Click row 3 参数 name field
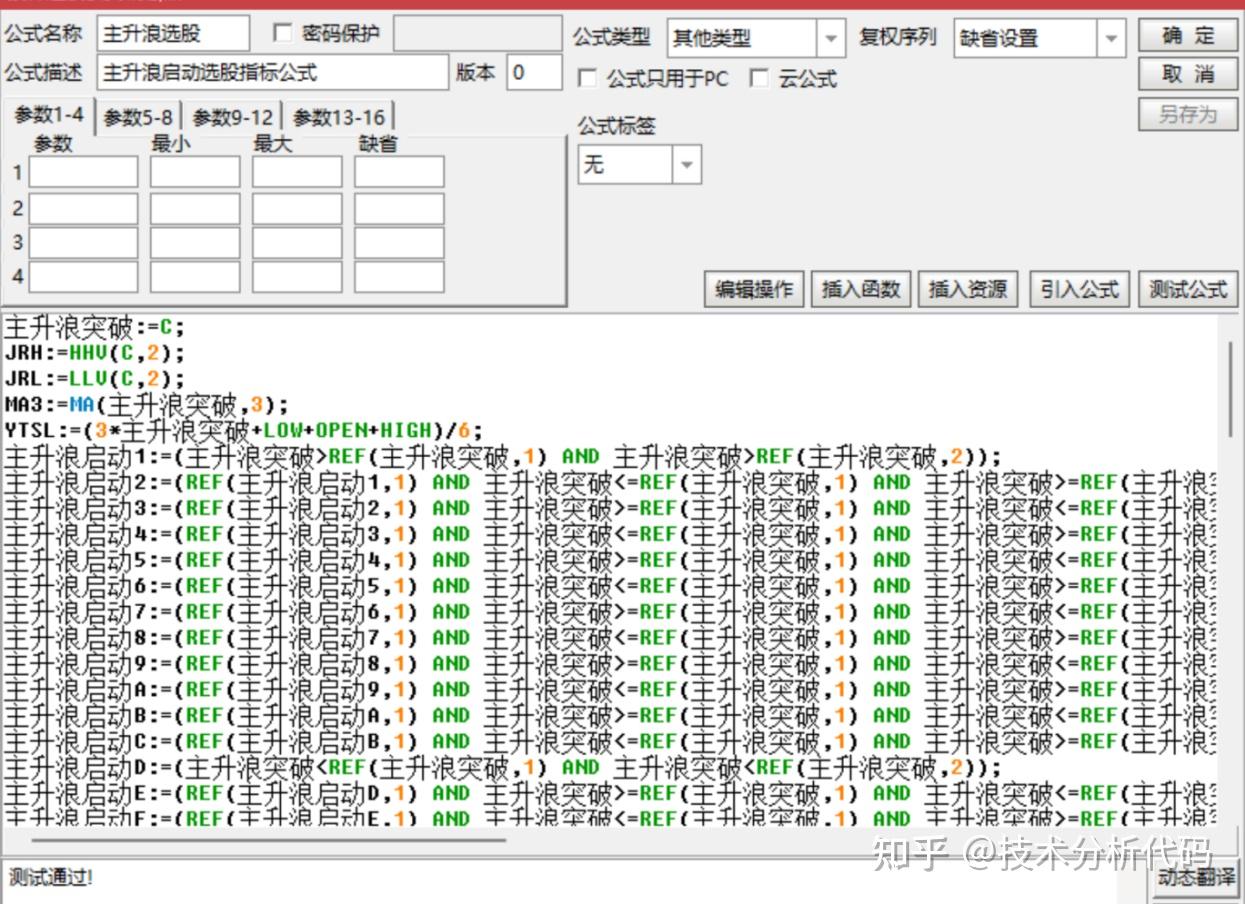Image resolution: width=1245 pixels, height=905 pixels. [83, 242]
